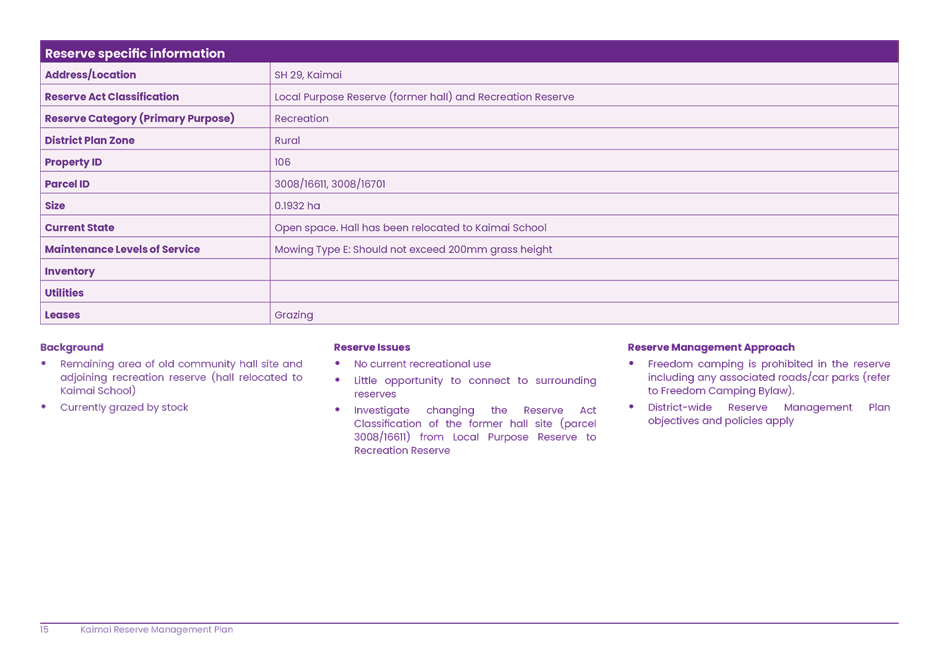Click the 'Current State' row label

tap(79, 228)
